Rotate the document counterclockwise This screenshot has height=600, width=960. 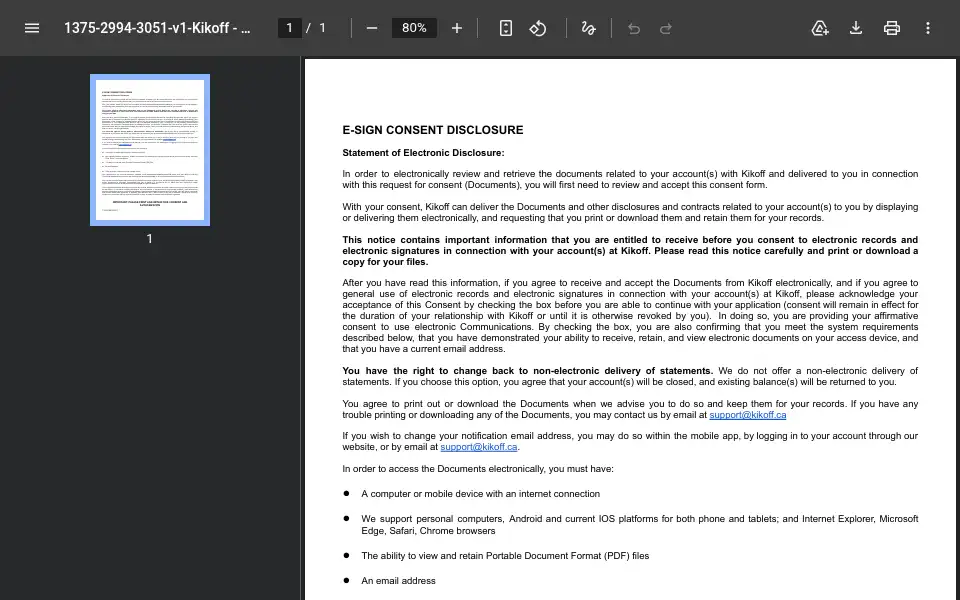pos(538,28)
